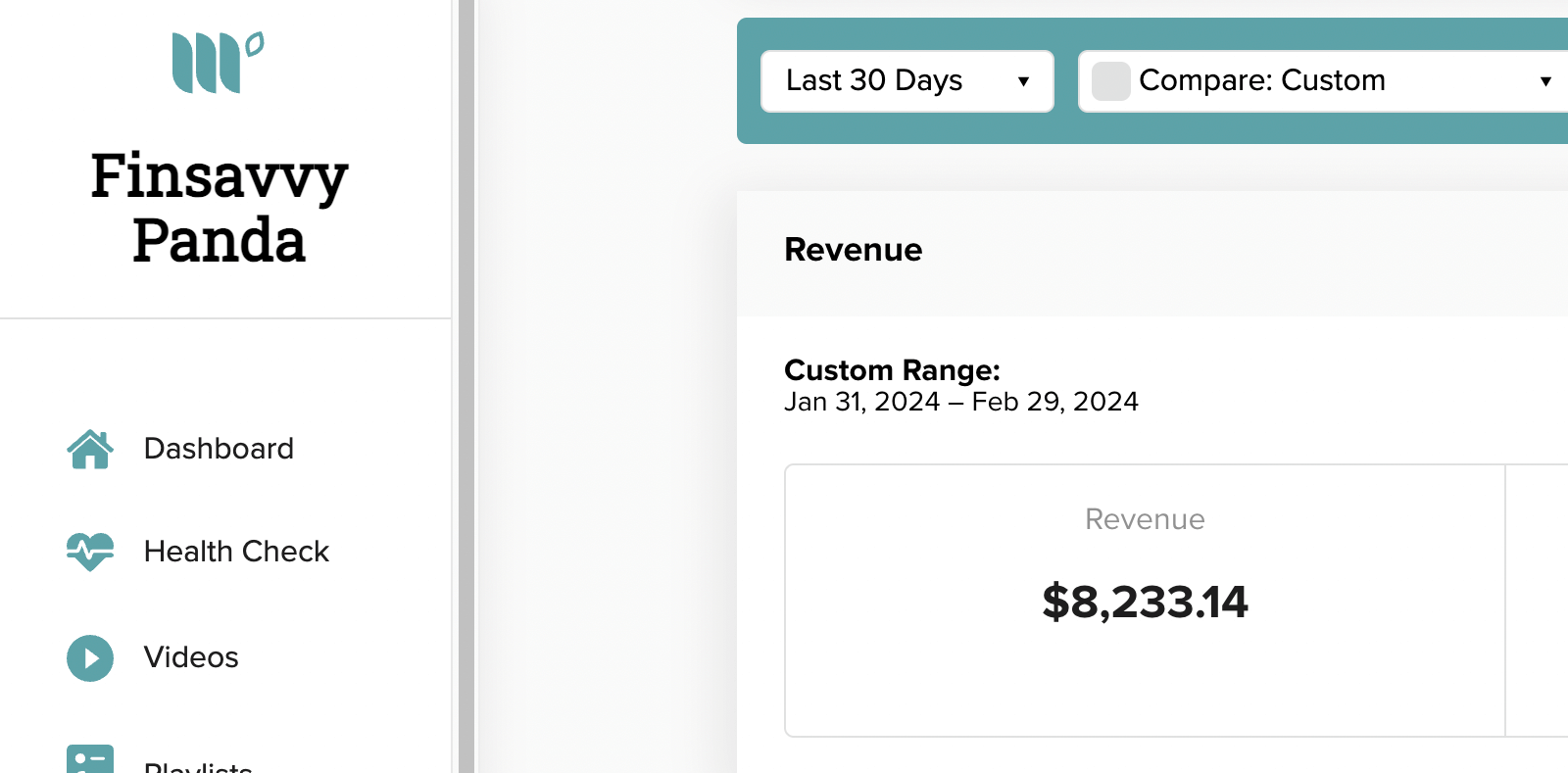This screenshot has height=773, width=1568.
Task: Click the gray Compare color swatch
Action: [1111, 81]
